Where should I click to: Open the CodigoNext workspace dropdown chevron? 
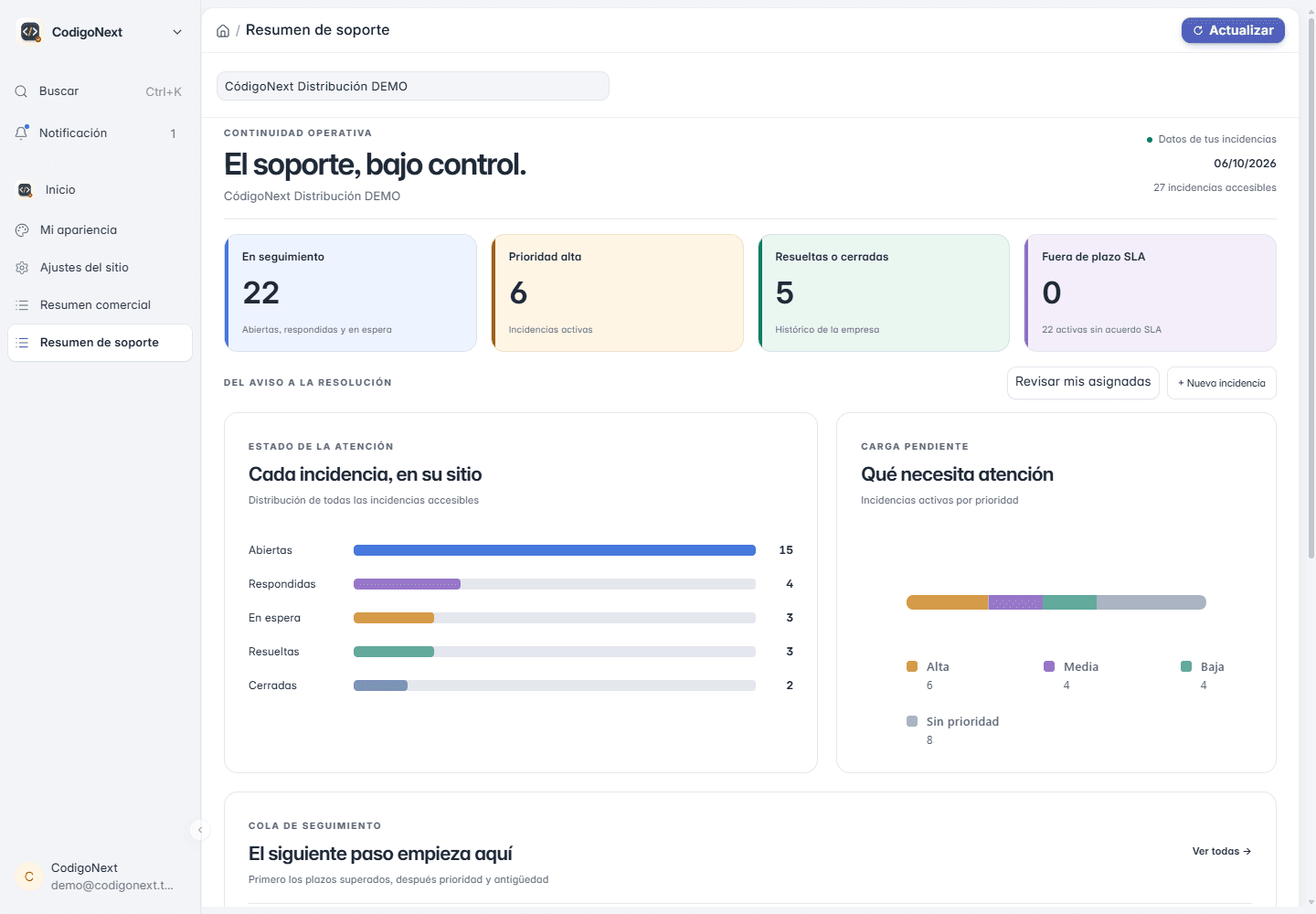(x=177, y=32)
